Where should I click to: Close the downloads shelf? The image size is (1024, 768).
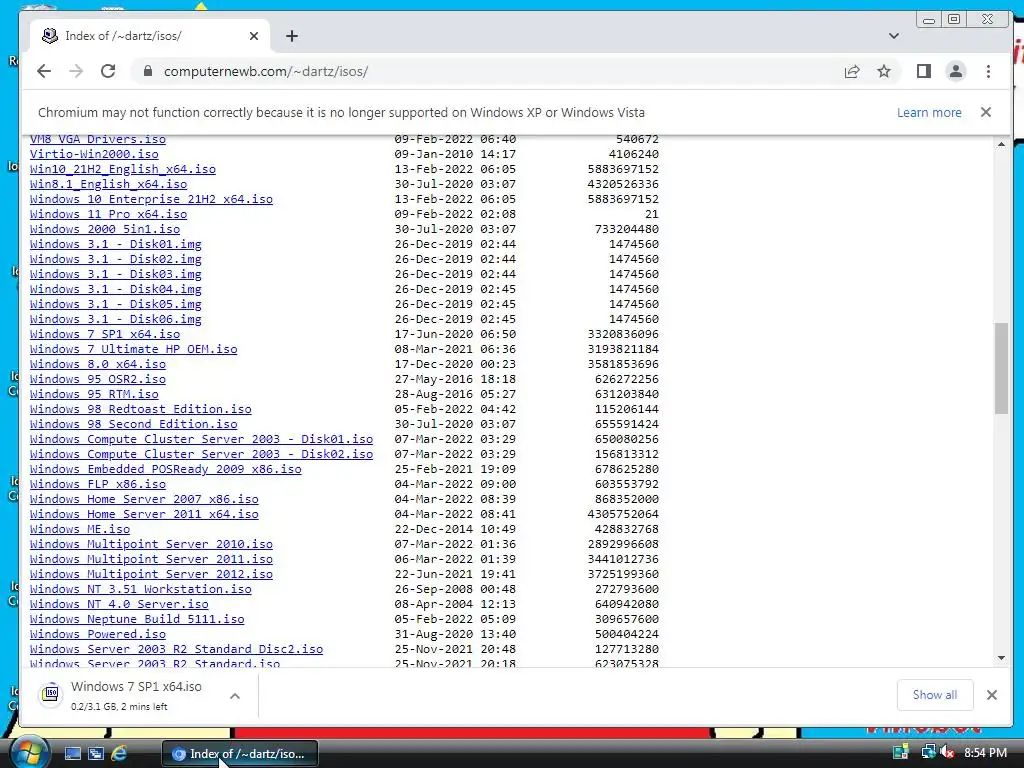point(991,695)
